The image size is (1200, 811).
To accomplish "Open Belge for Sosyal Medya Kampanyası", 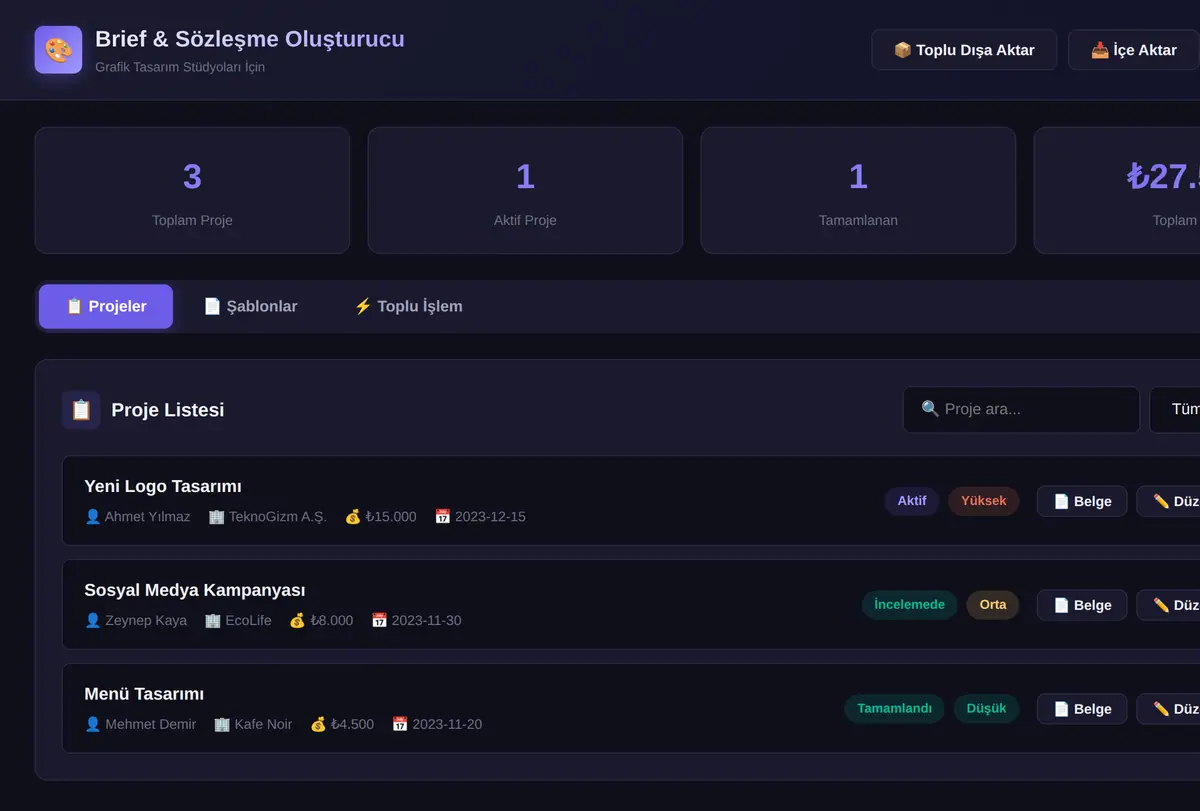I will point(1082,605).
